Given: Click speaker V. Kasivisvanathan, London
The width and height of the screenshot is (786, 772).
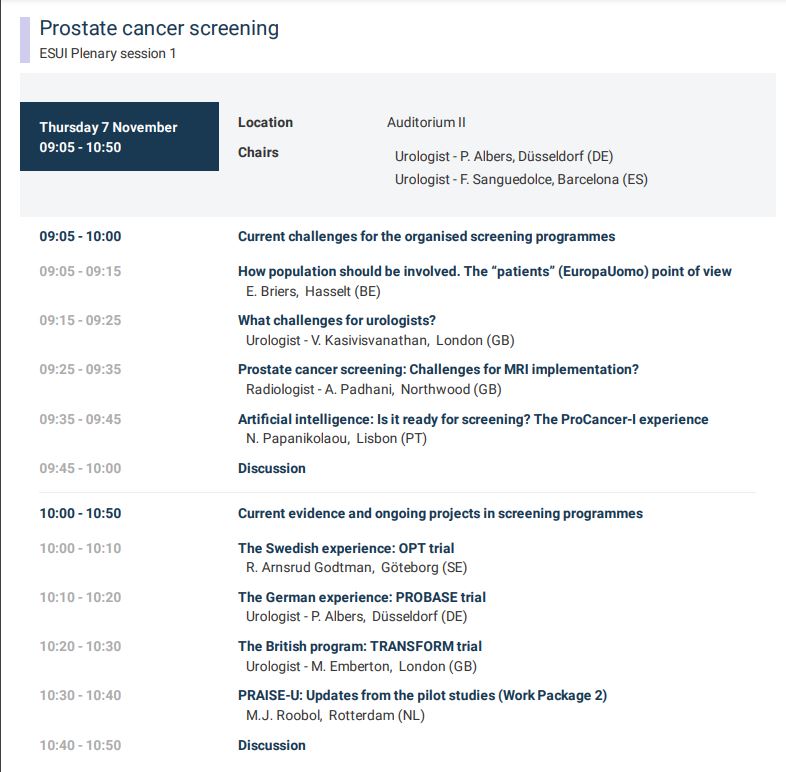Looking at the screenshot, I should click(380, 340).
